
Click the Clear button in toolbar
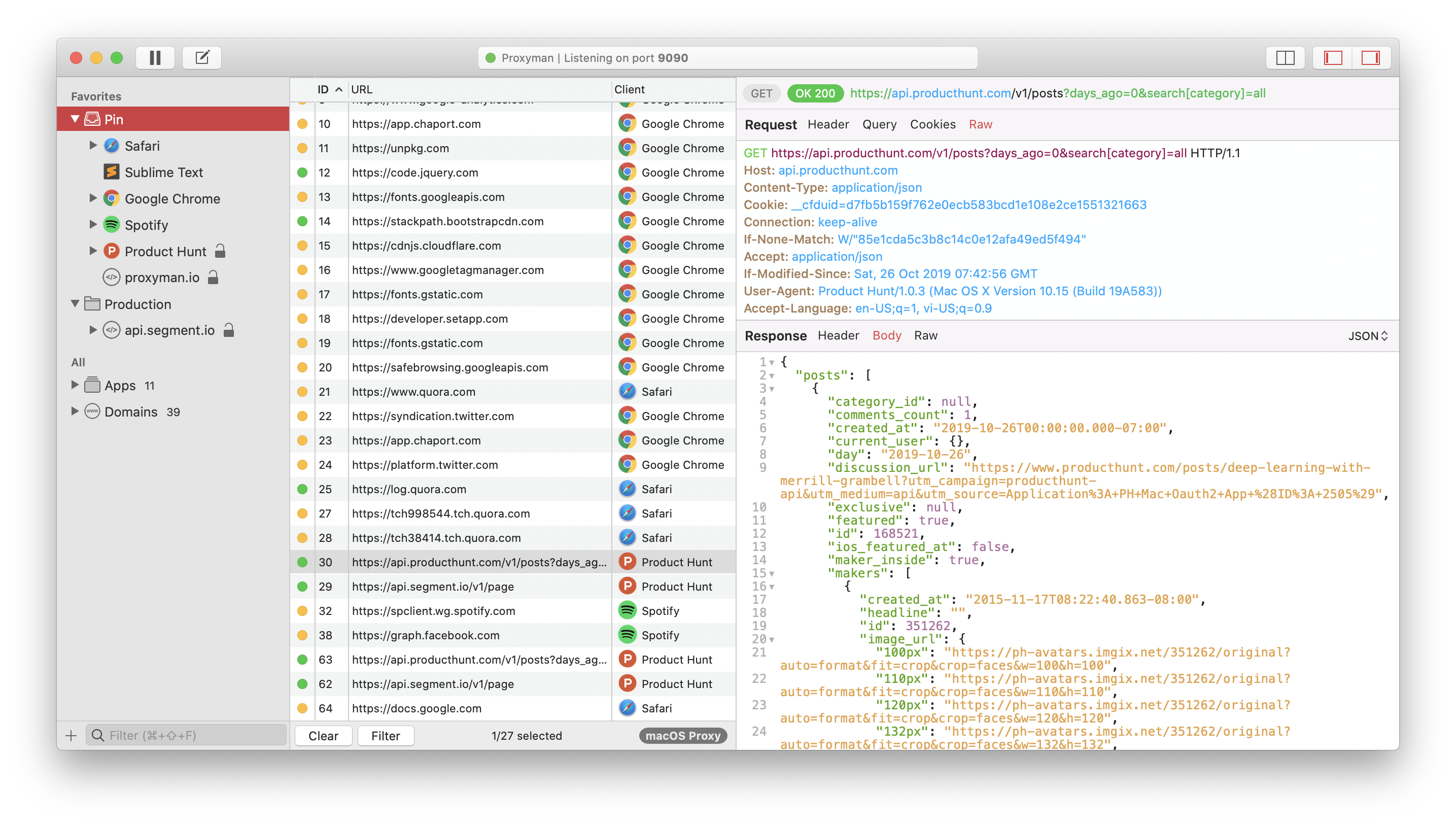tap(323, 735)
